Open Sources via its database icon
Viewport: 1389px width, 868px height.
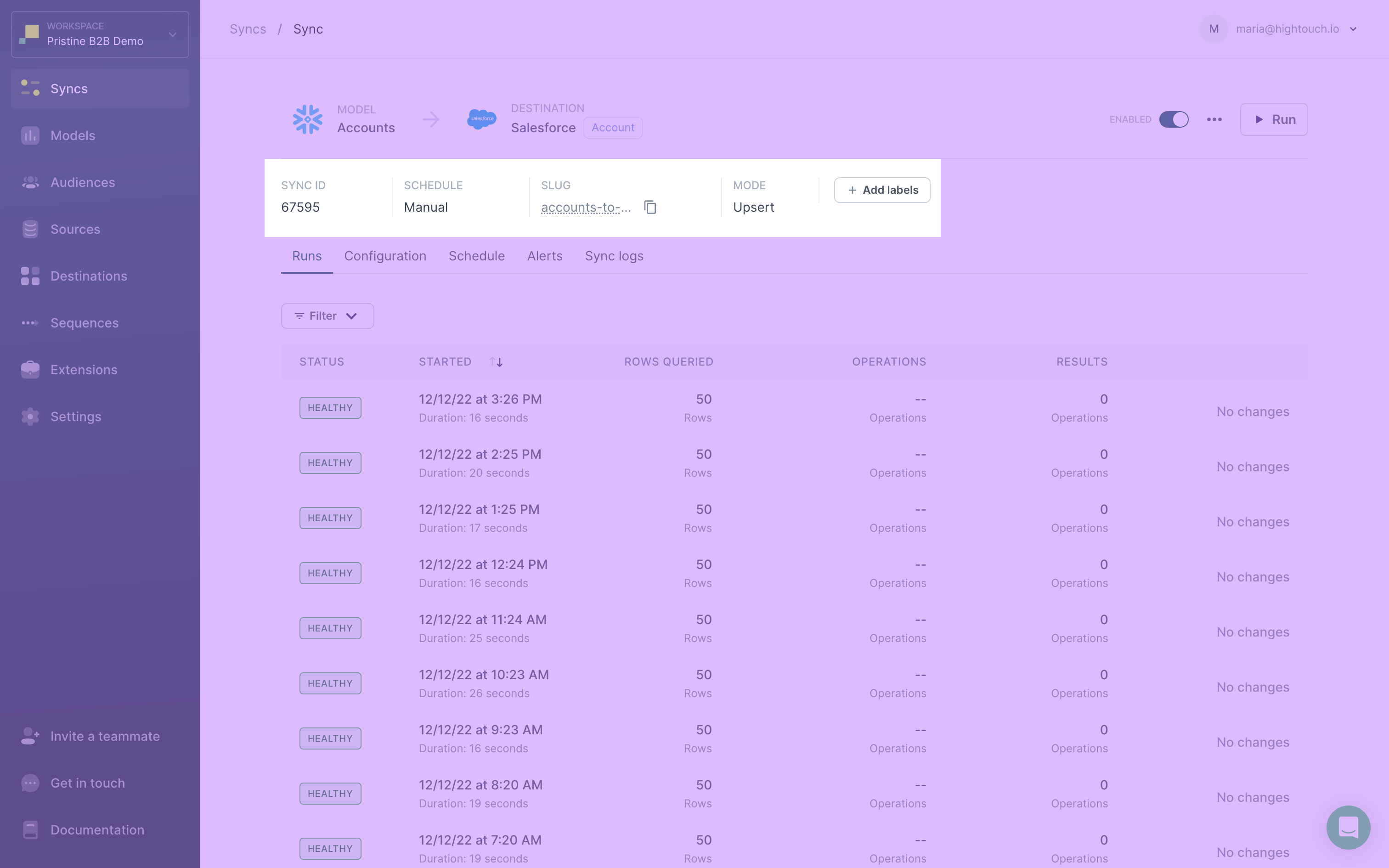30,229
